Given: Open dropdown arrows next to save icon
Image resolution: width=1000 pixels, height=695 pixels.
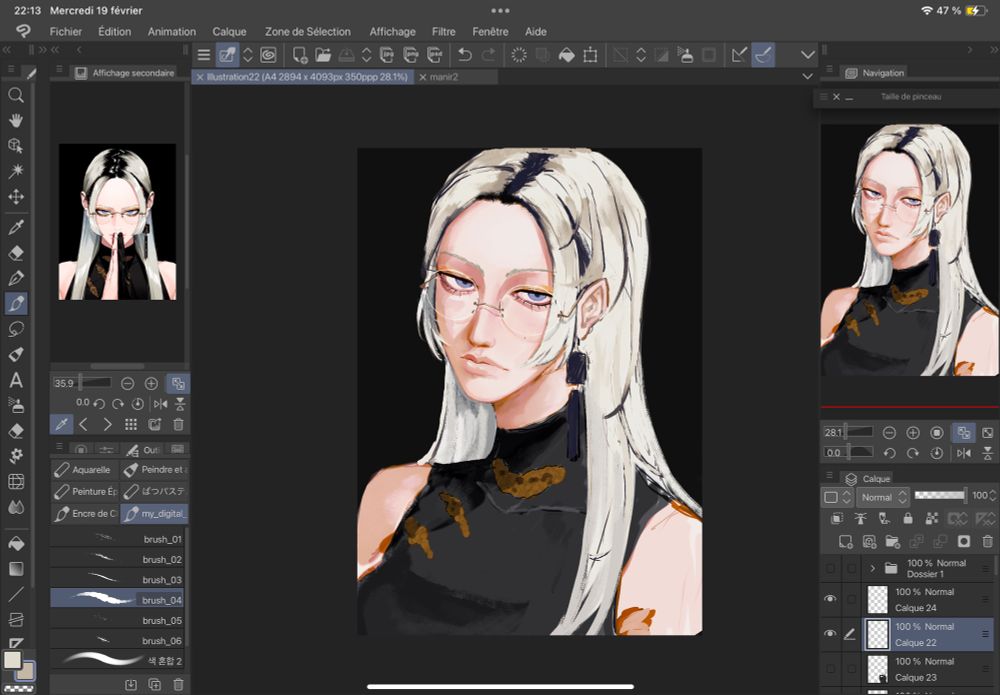Looking at the screenshot, I should pyautogui.click(x=367, y=55).
